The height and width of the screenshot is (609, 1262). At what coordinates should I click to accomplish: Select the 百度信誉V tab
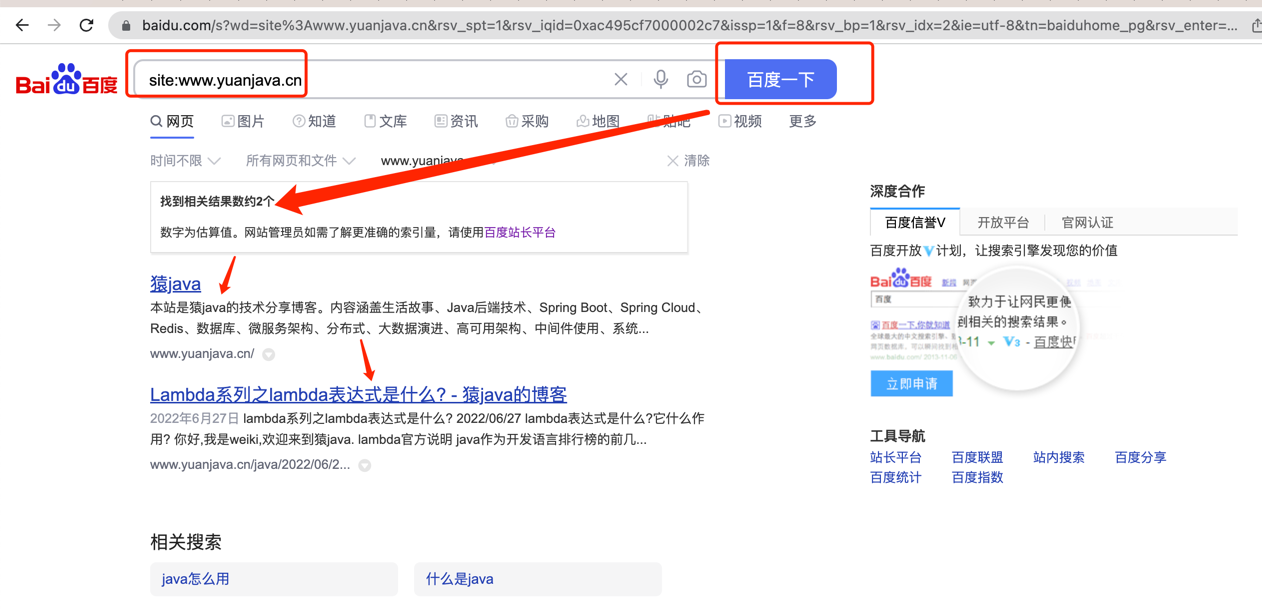915,222
